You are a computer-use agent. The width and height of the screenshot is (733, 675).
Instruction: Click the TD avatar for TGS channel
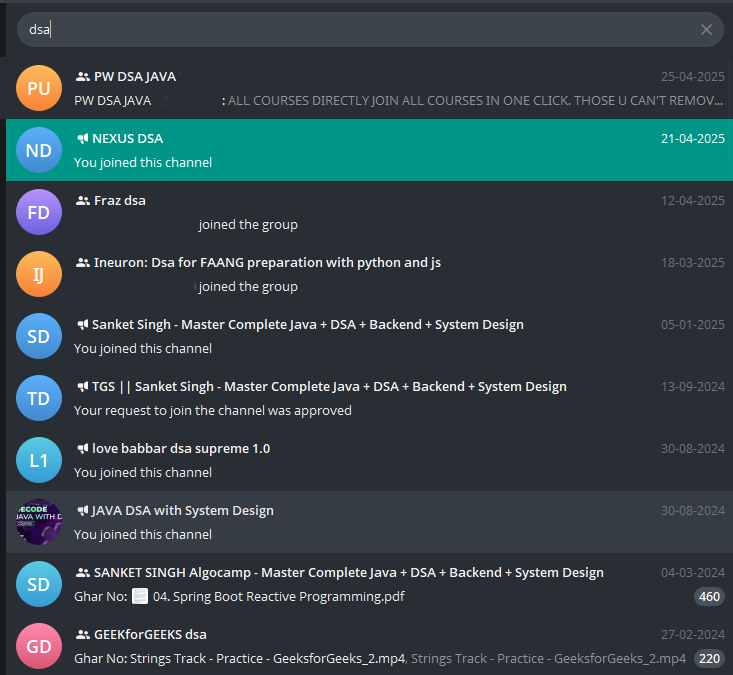[x=39, y=398]
